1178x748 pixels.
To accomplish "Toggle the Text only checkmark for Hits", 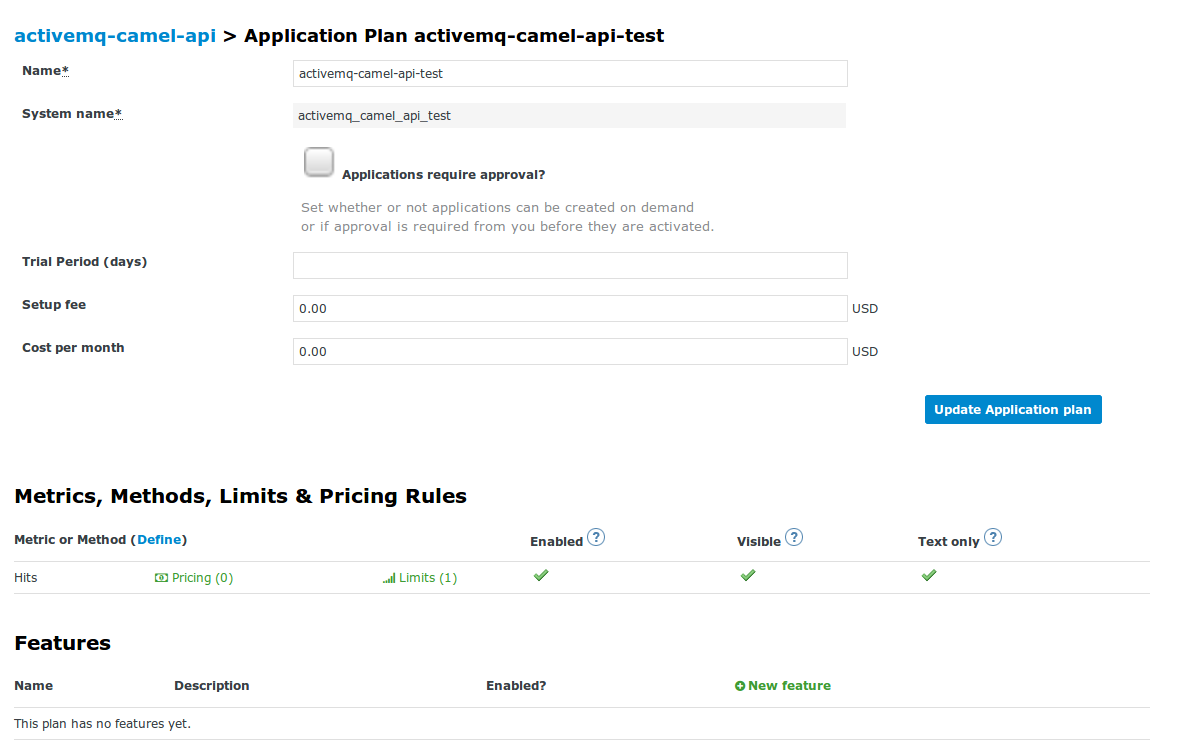I will (928, 576).
